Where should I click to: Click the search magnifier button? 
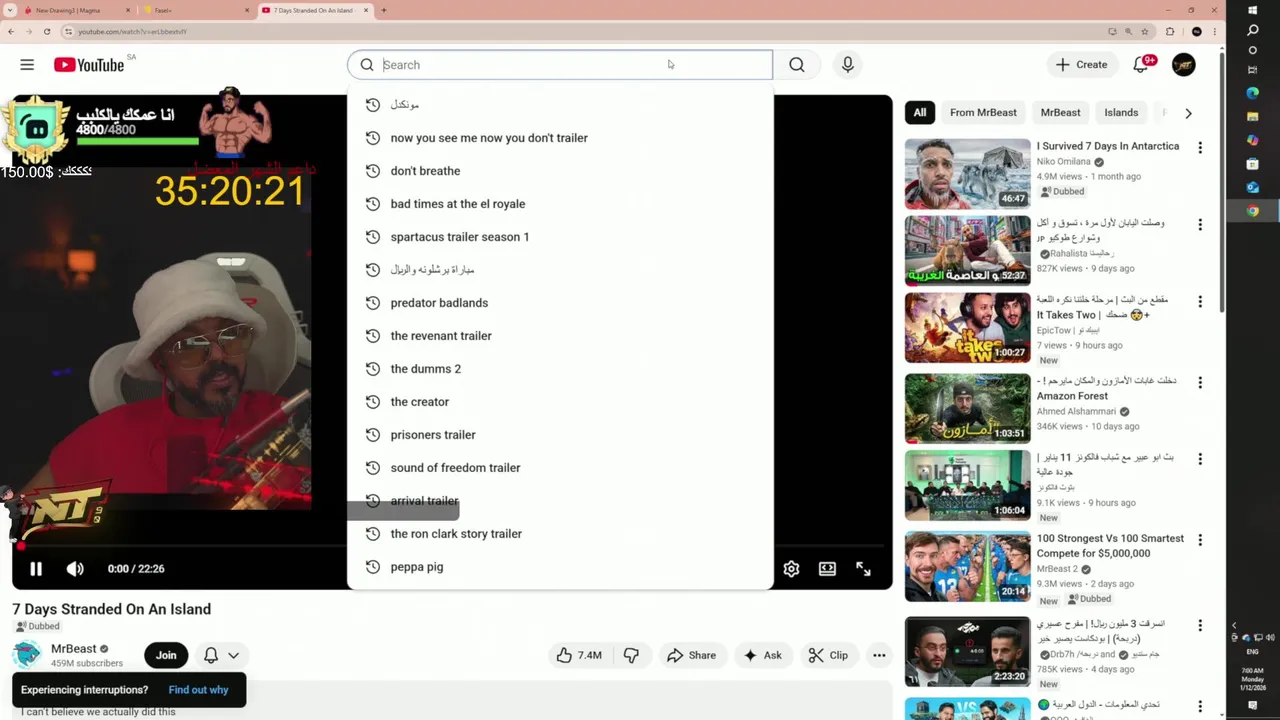tap(796, 65)
